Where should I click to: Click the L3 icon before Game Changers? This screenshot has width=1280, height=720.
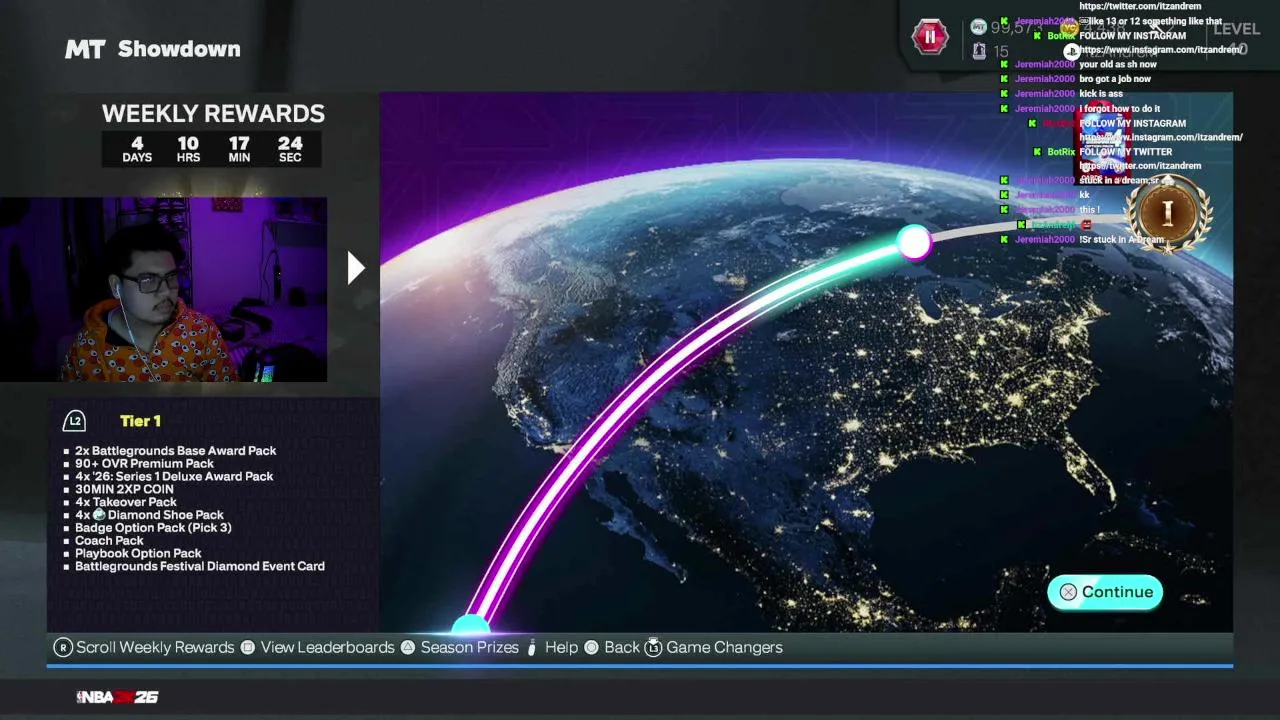(653, 647)
